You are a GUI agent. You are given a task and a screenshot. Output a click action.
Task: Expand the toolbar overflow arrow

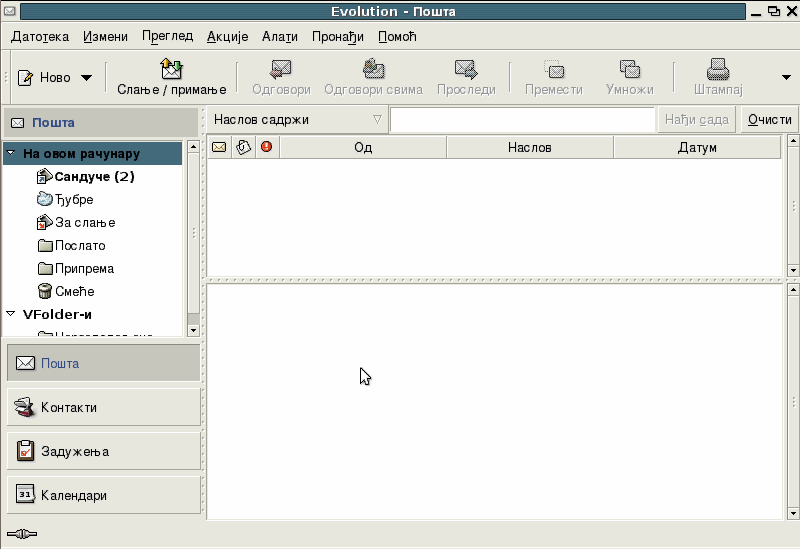pyautogui.click(x=786, y=78)
